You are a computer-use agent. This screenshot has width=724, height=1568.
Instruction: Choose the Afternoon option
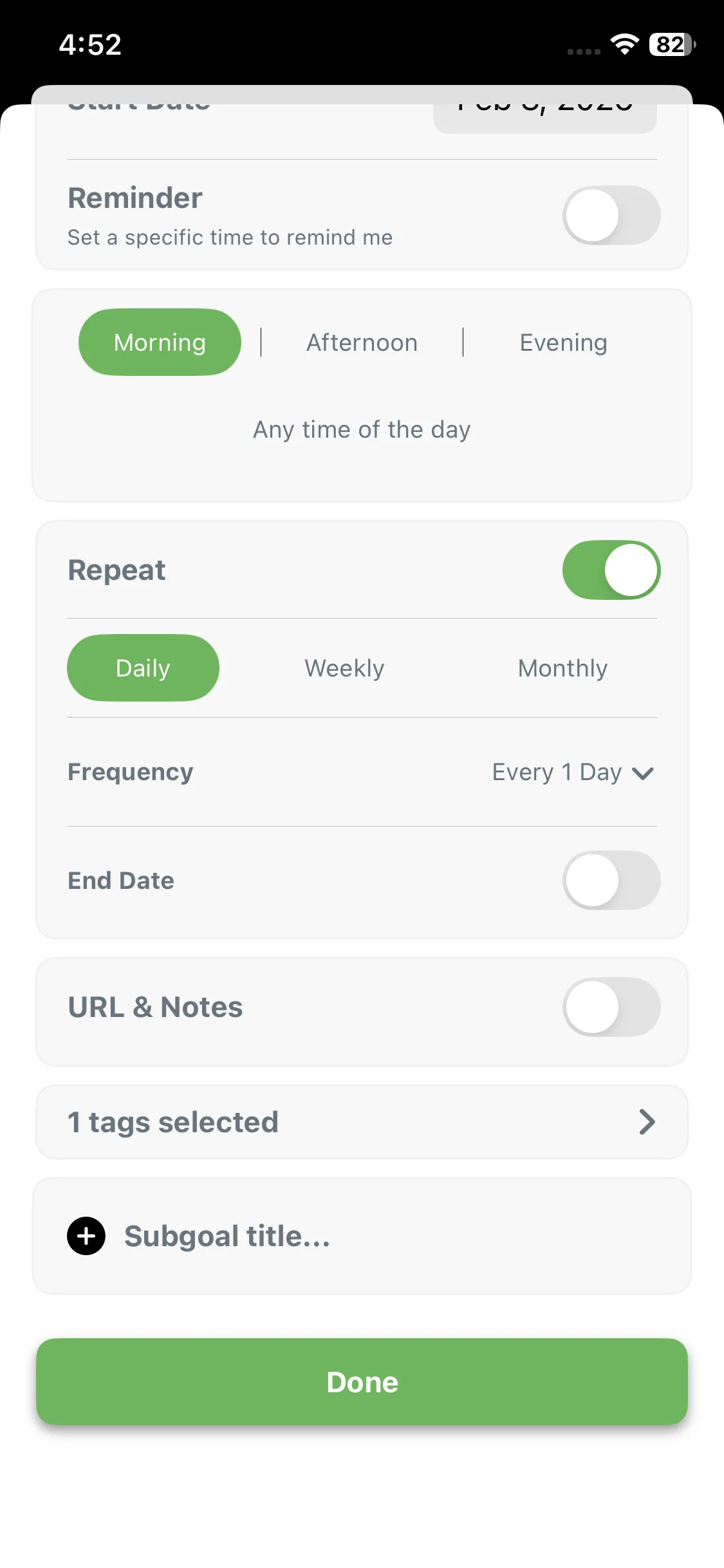click(362, 342)
